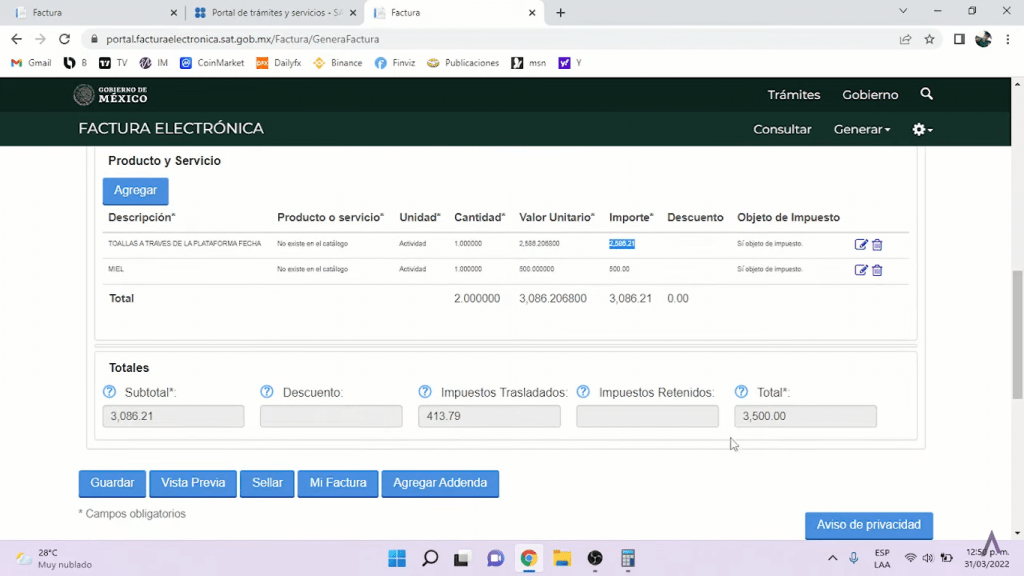Close the active Factura tab
This screenshot has height=576, width=1024.
tap(532, 12)
